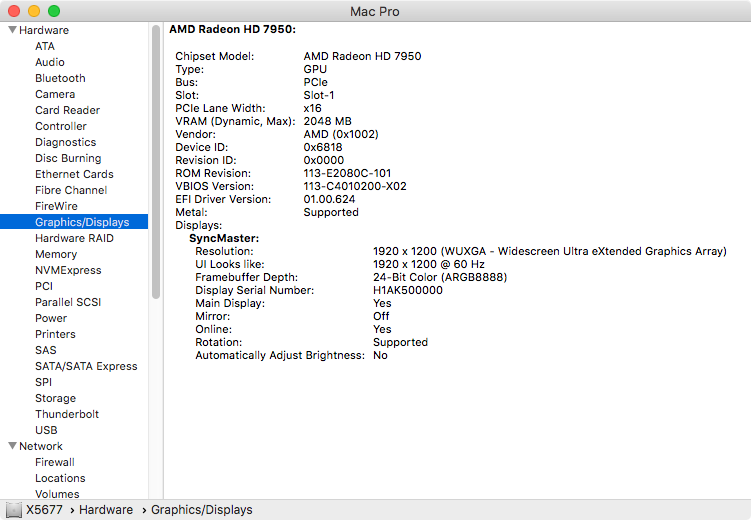This screenshot has height=520, width=751.
Task: Click the sidebar vertical scrollbar
Action: point(156,162)
